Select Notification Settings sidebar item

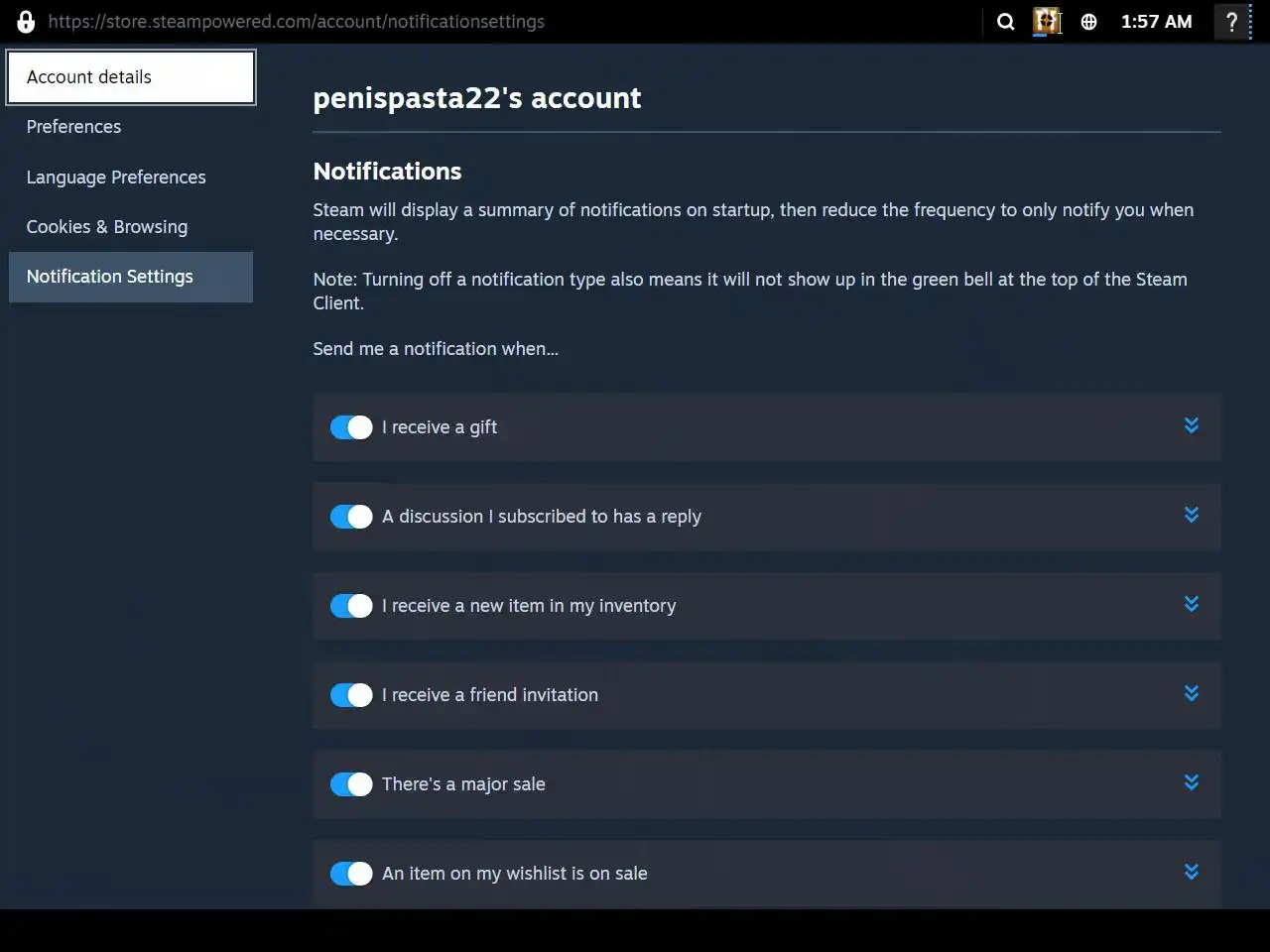(x=131, y=277)
